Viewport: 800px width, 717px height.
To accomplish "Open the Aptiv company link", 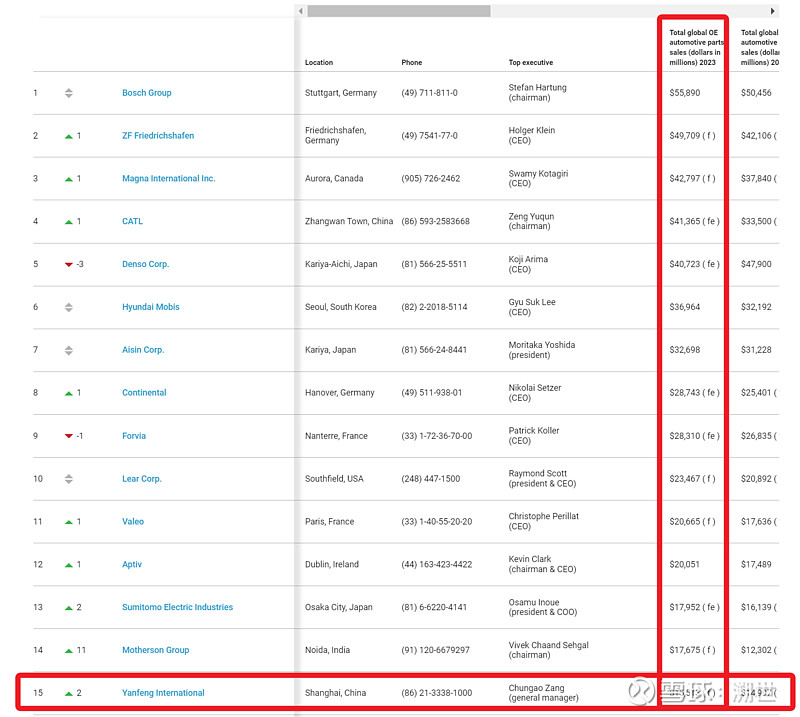I will pyautogui.click(x=132, y=564).
